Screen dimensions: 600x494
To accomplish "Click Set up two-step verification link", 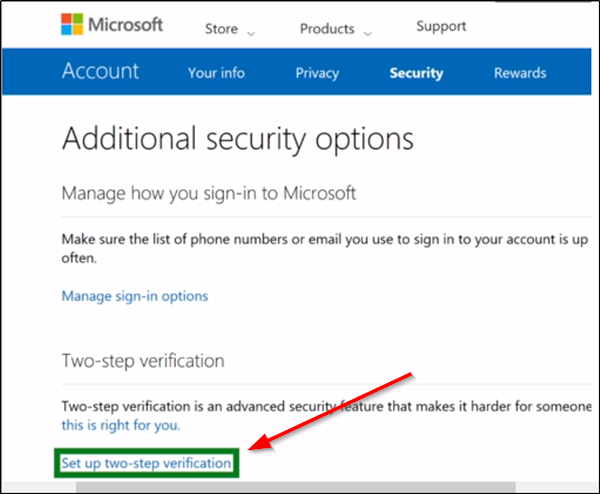I will point(147,463).
